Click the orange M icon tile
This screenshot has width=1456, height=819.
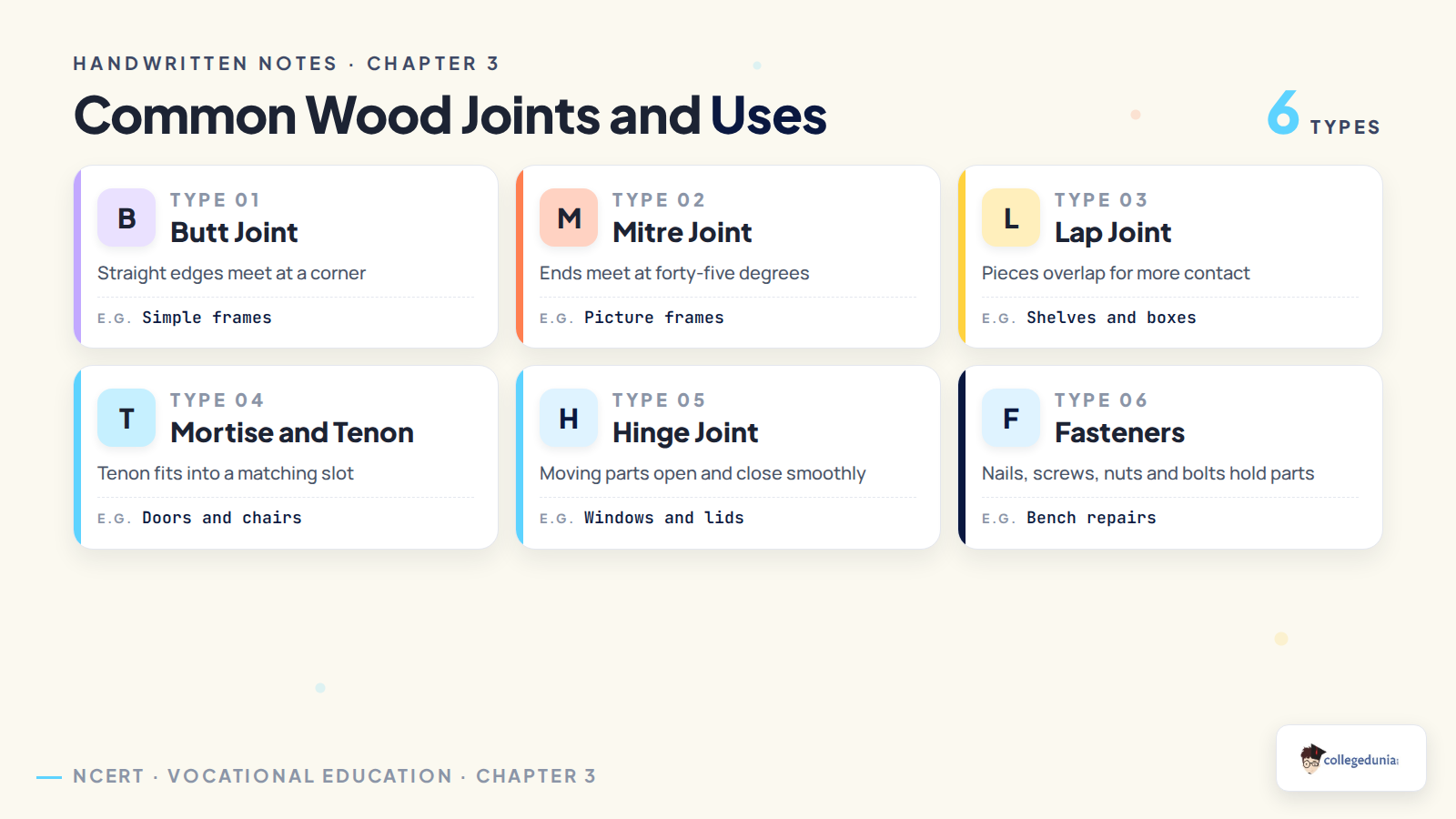pyautogui.click(x=569, y=217)
